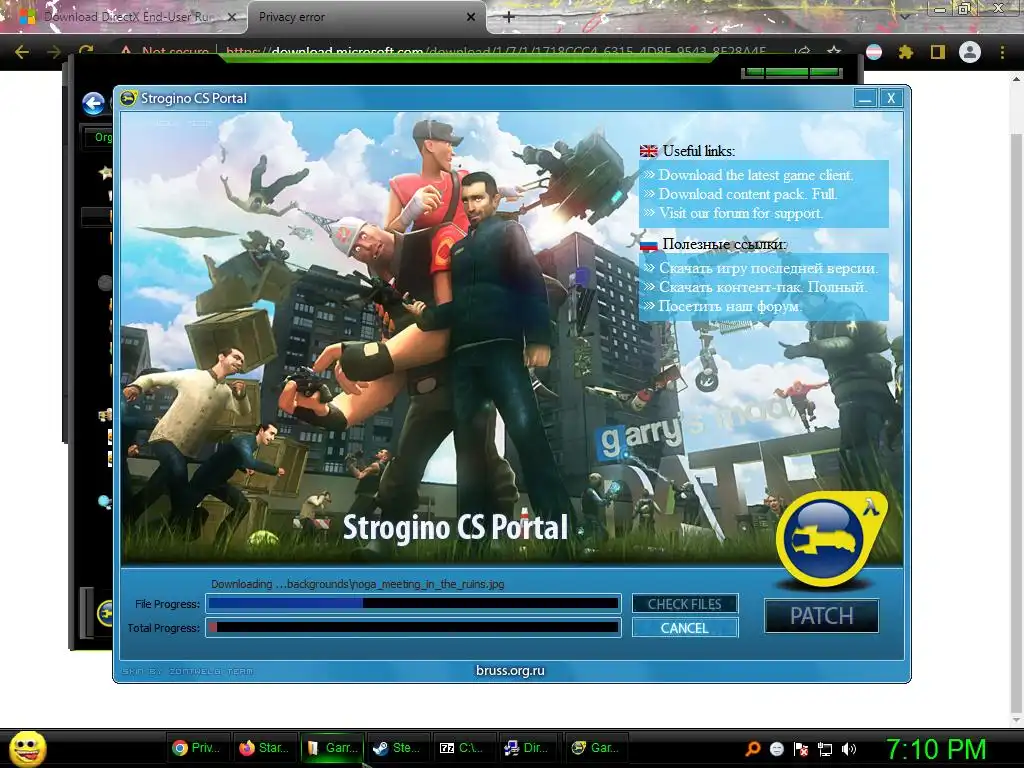Toggle the Chrome side panel icon
1024x768 pixels.
pos(938,52)
